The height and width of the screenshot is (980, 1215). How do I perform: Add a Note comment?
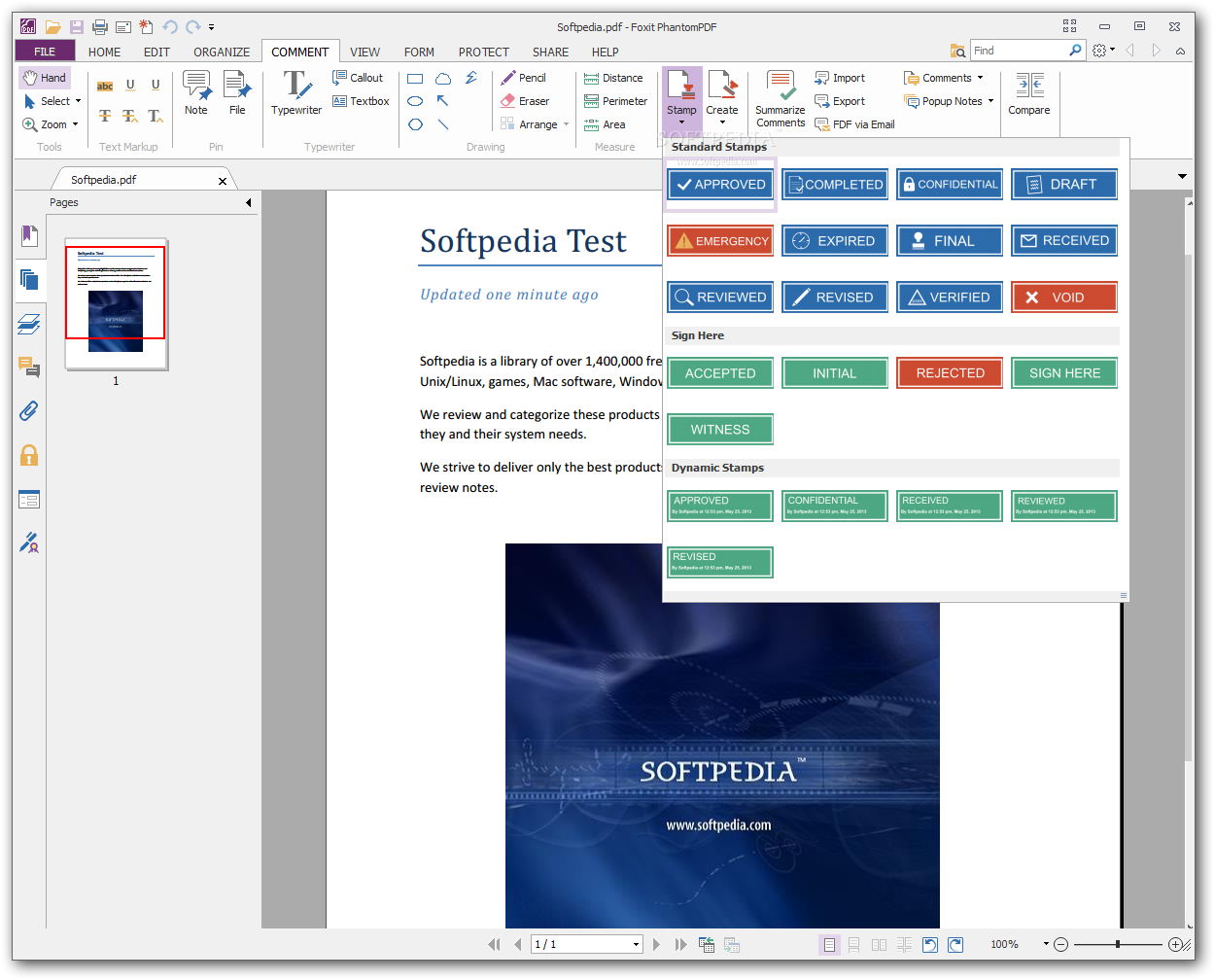(x=196, y=93)
